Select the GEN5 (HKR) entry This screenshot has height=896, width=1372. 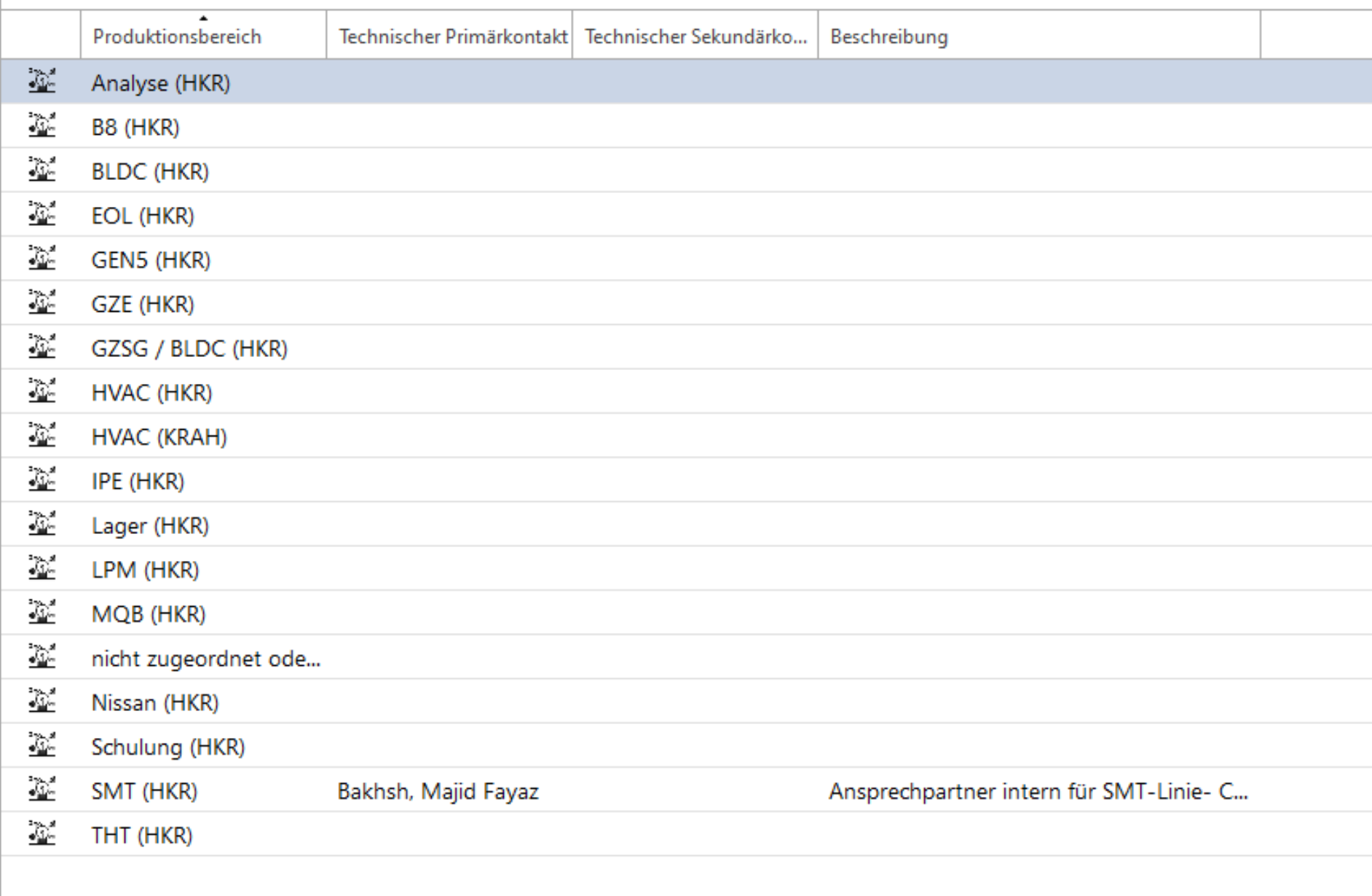(151, 260)
